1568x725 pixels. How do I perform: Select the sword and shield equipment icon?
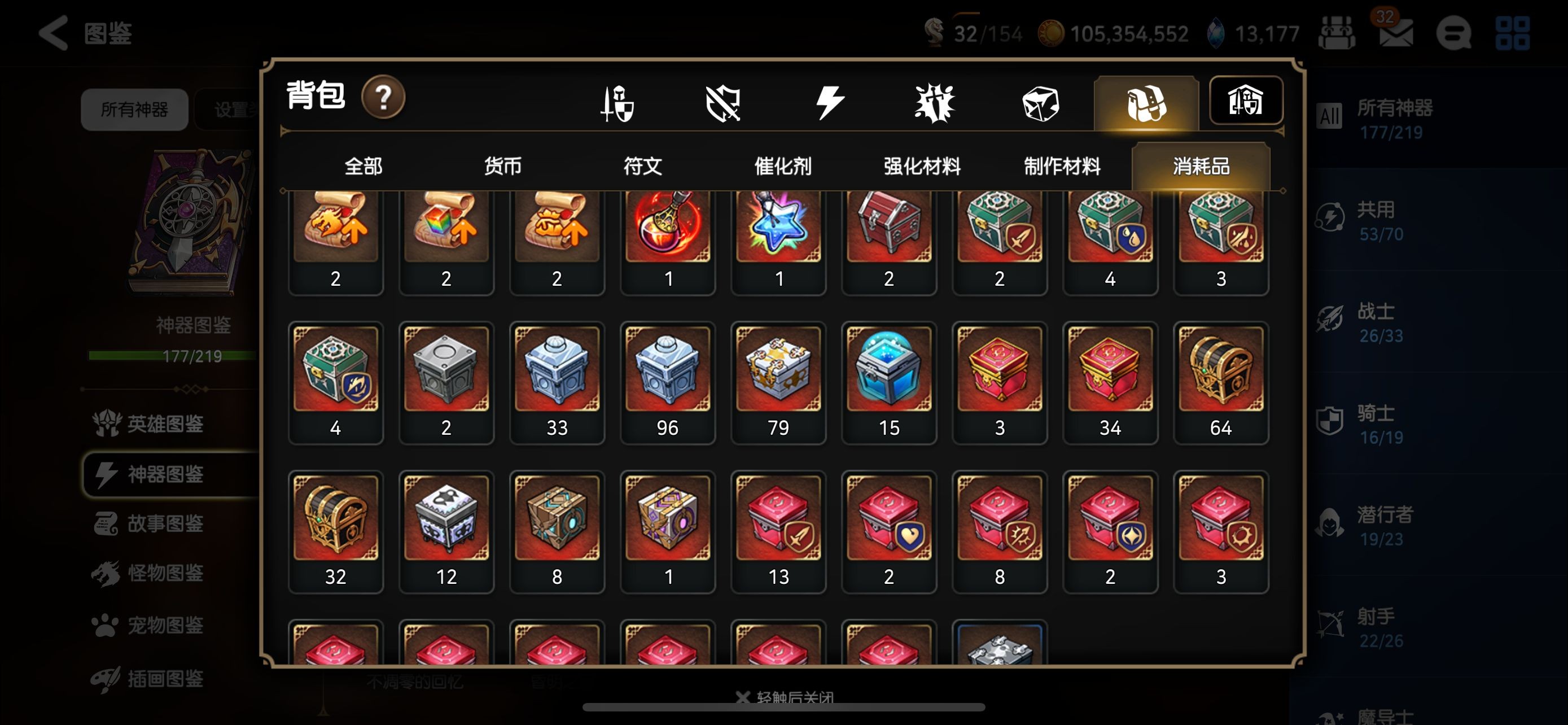[x=617, y=103]
